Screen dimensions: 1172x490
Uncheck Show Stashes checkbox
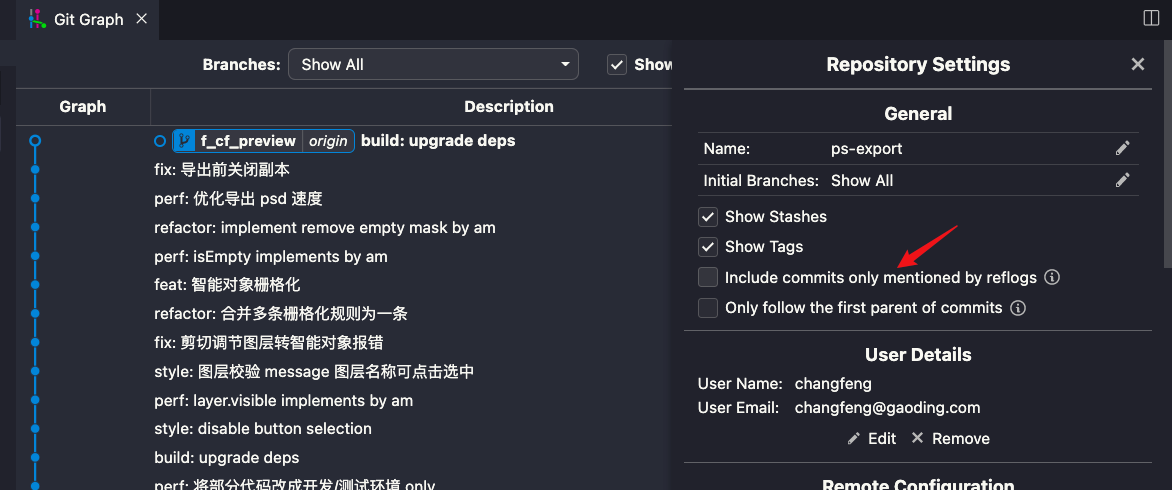(708, 217)
